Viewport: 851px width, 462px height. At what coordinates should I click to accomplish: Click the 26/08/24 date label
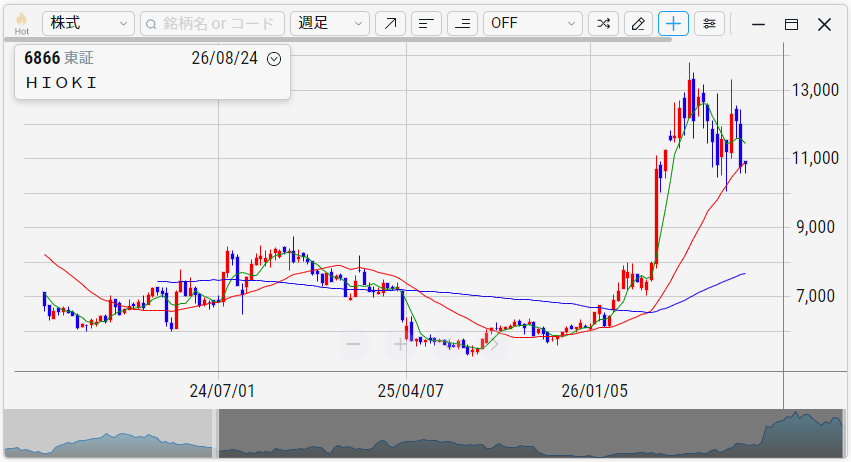pos(225,58)
